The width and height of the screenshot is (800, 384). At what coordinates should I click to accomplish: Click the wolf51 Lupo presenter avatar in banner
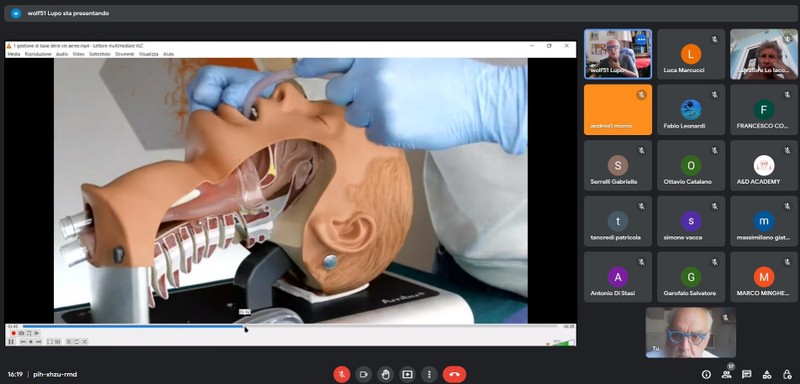(16, 13)
